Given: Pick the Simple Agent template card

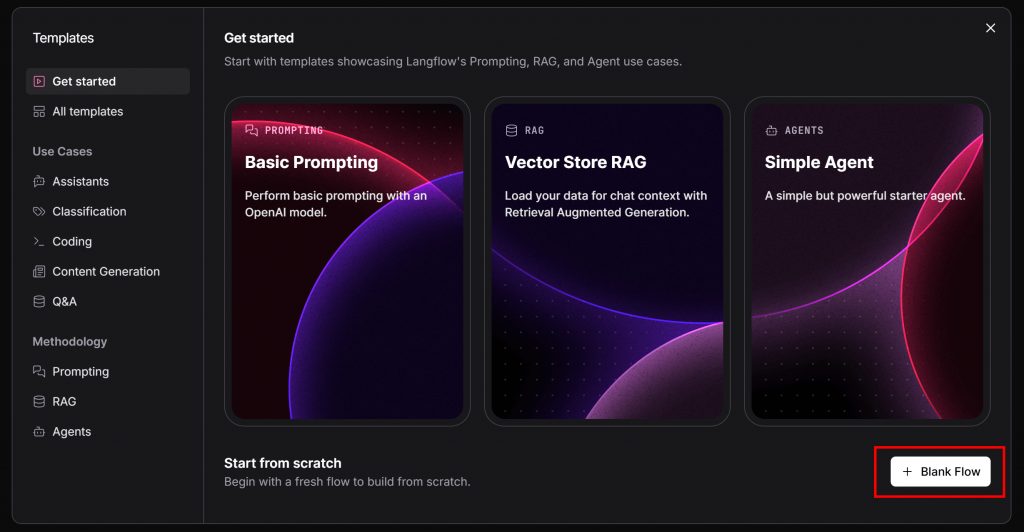Looking at the screenshot, I should pos(867,261).
